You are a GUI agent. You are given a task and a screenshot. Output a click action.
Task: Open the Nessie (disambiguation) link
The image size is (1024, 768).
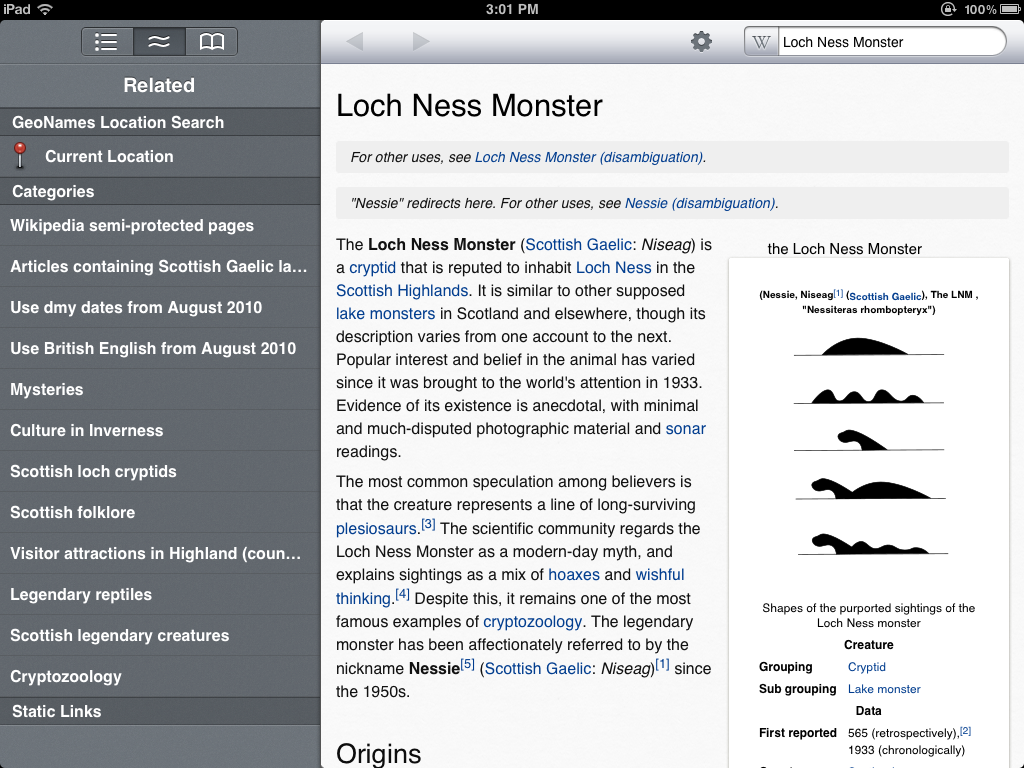point(699,203)
